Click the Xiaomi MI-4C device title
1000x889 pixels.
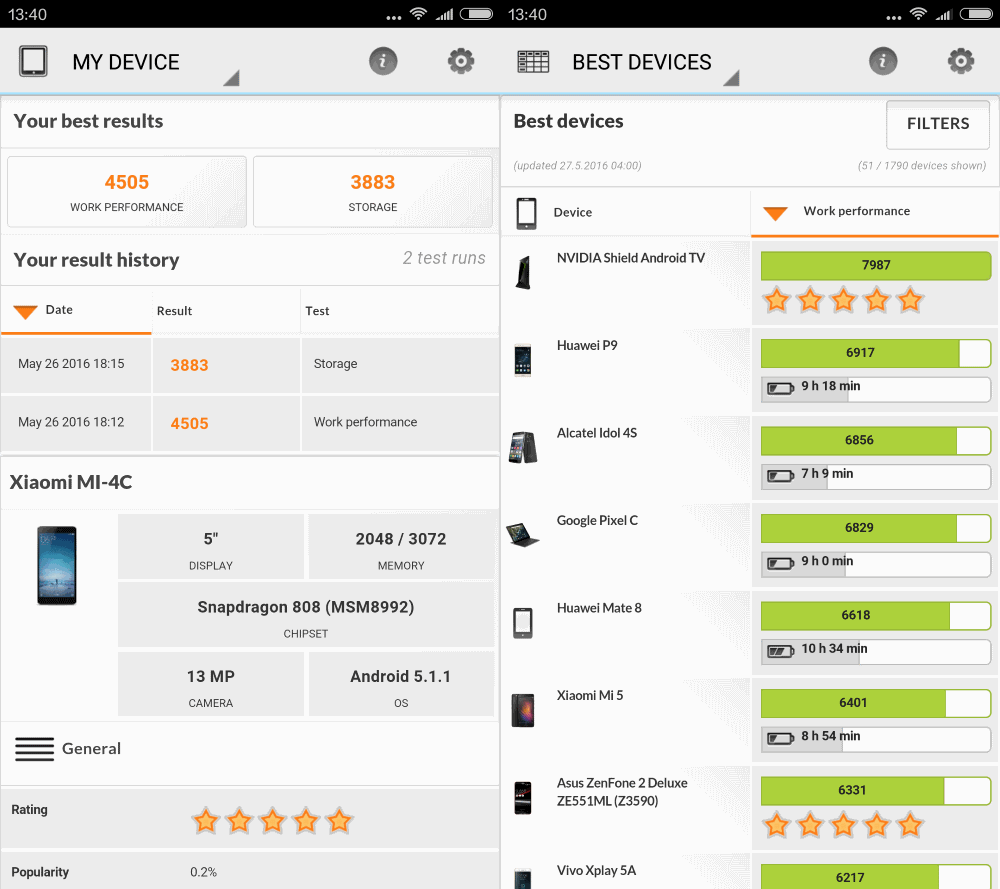71,482
